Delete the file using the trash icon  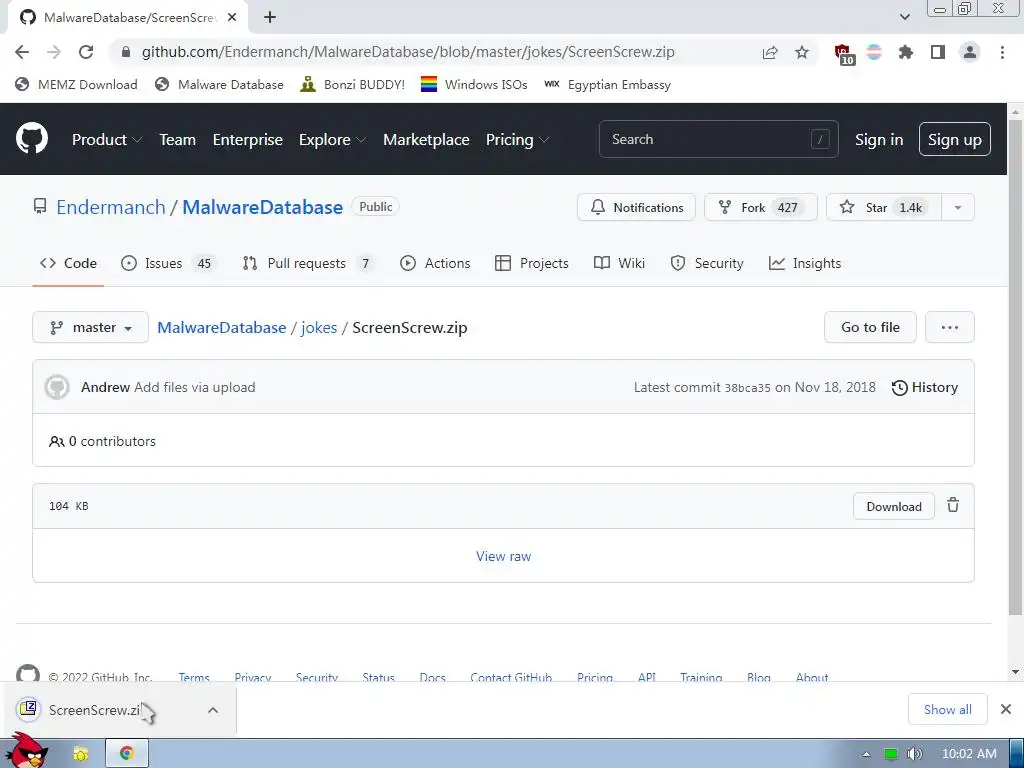(953, 505)
